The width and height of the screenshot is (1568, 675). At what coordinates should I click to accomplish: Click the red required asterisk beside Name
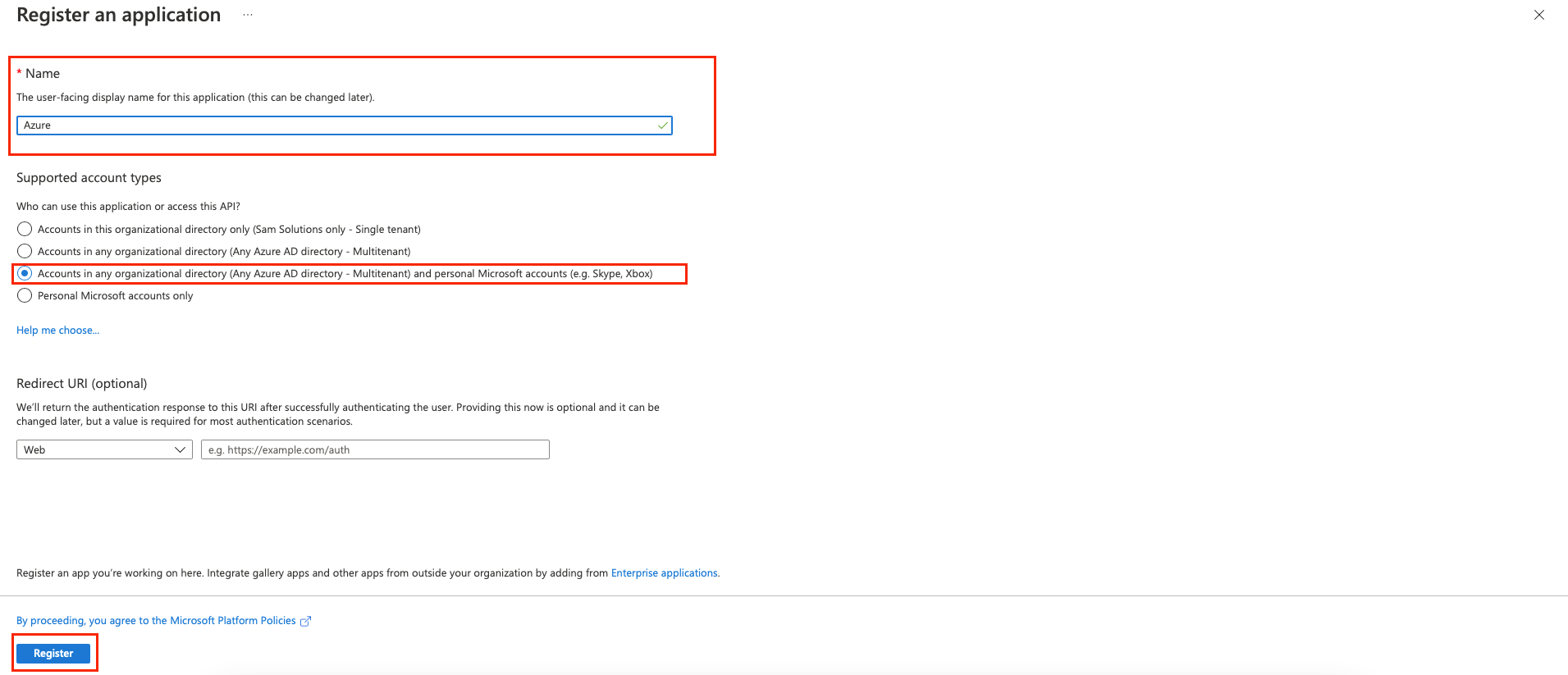tap(19, 73)
